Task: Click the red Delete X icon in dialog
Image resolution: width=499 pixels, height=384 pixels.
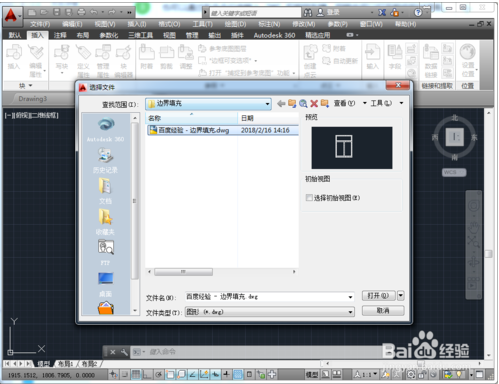Action: [x=314, y=103]
